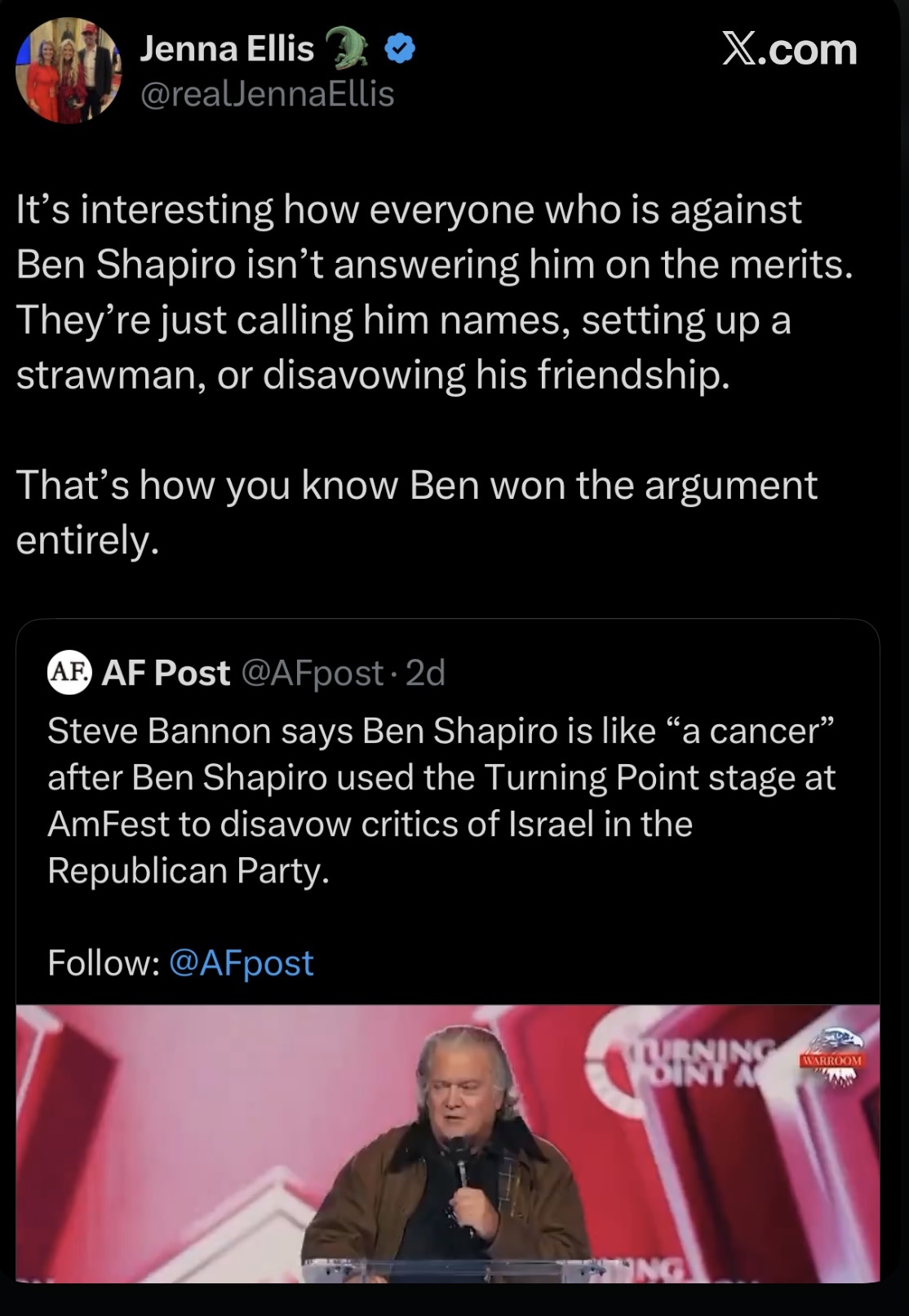Click the "Follow:" label in quoted post
Screen dimensions: 909x1316
[x=103, y=963]
